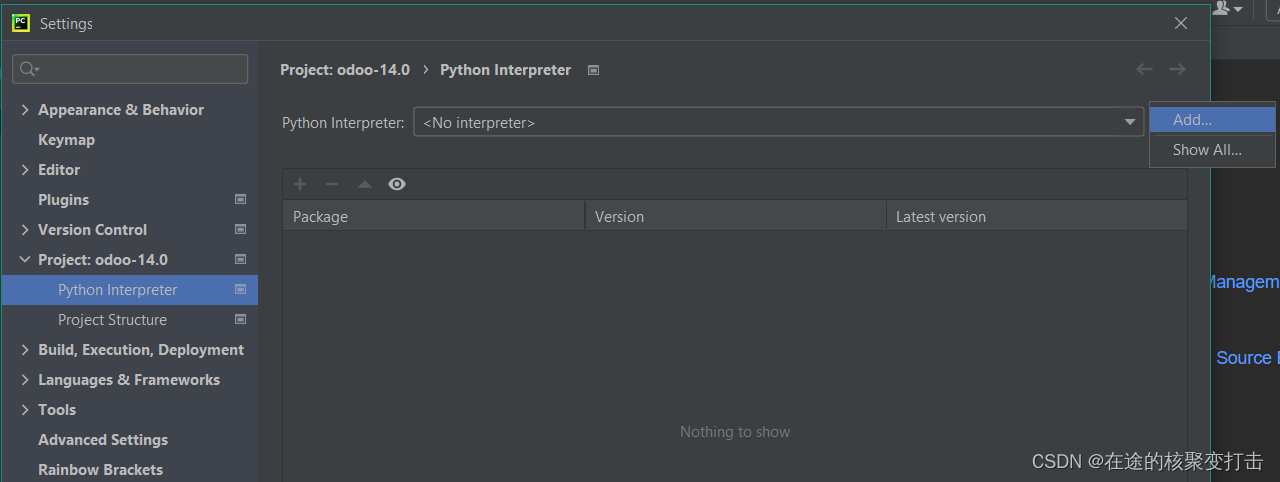Screen dimensions: 1280x482
Task: Click the install package plus icon
Action: pyautogui.click(x=300, y=184)
